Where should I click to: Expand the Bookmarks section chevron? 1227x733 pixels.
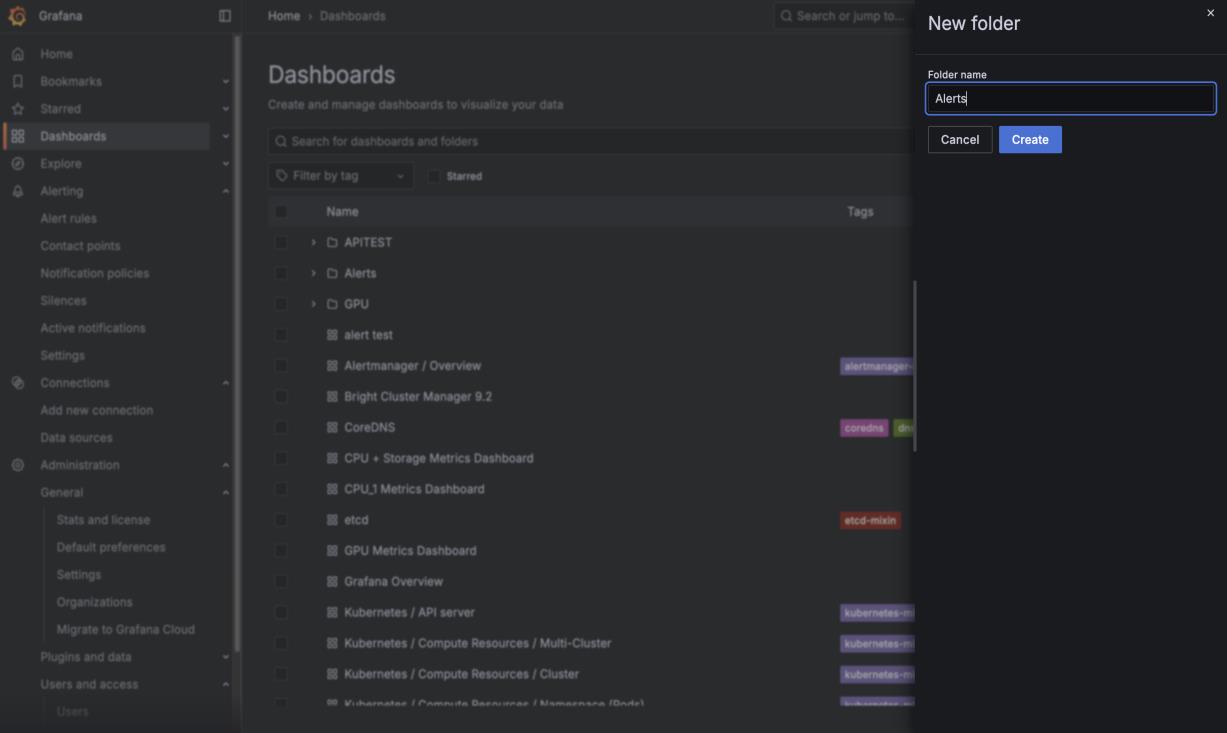click(225, 82)
